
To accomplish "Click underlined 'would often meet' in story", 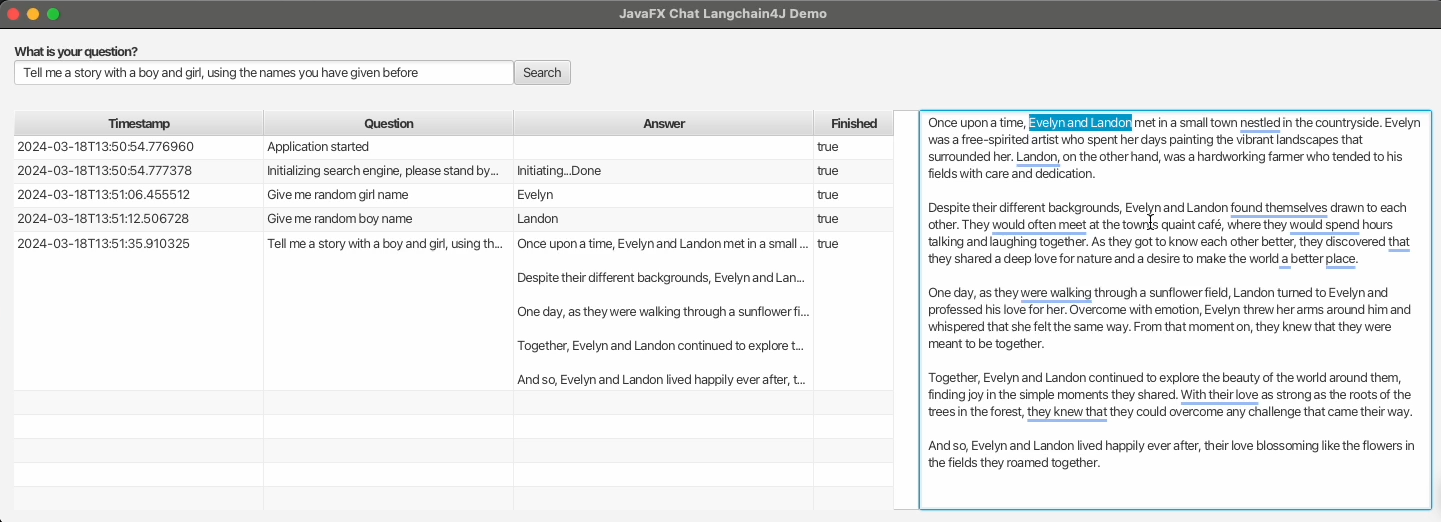I will [1039, 225].
